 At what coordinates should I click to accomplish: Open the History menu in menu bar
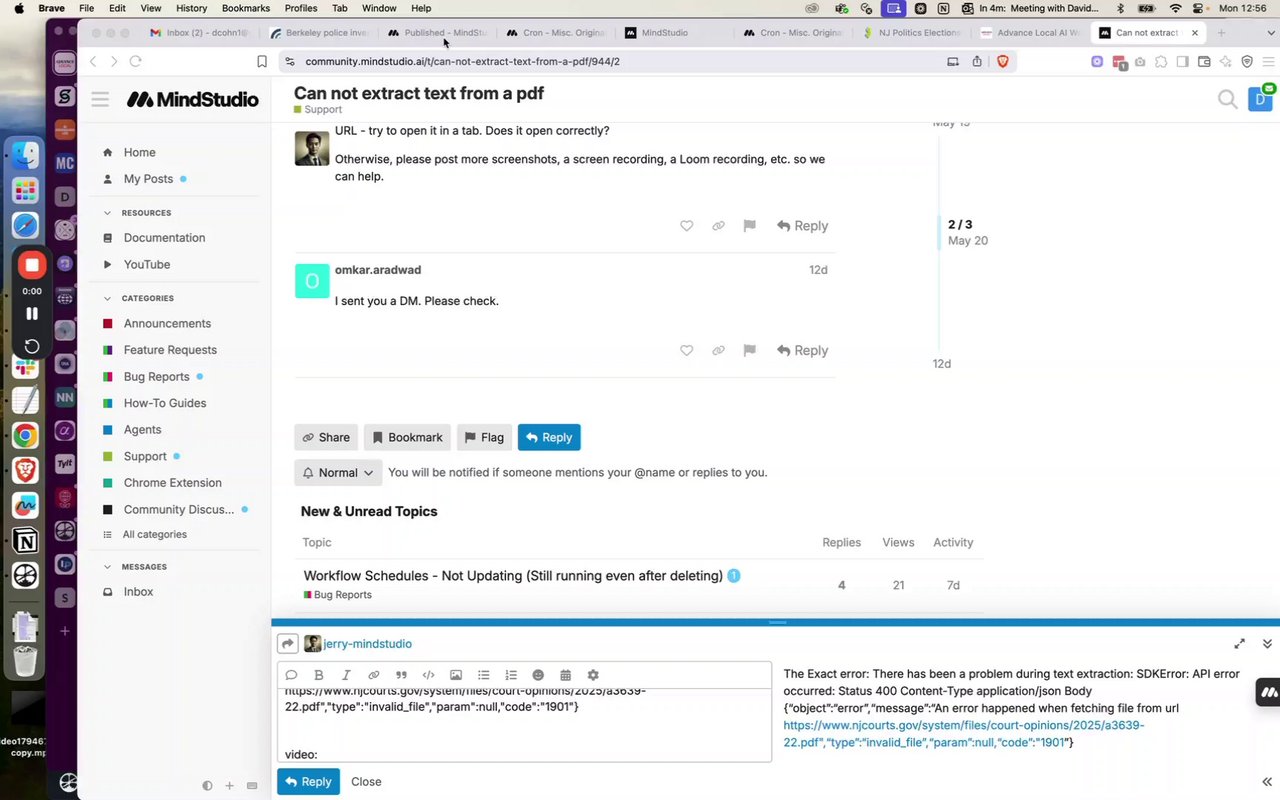(191, 8)
